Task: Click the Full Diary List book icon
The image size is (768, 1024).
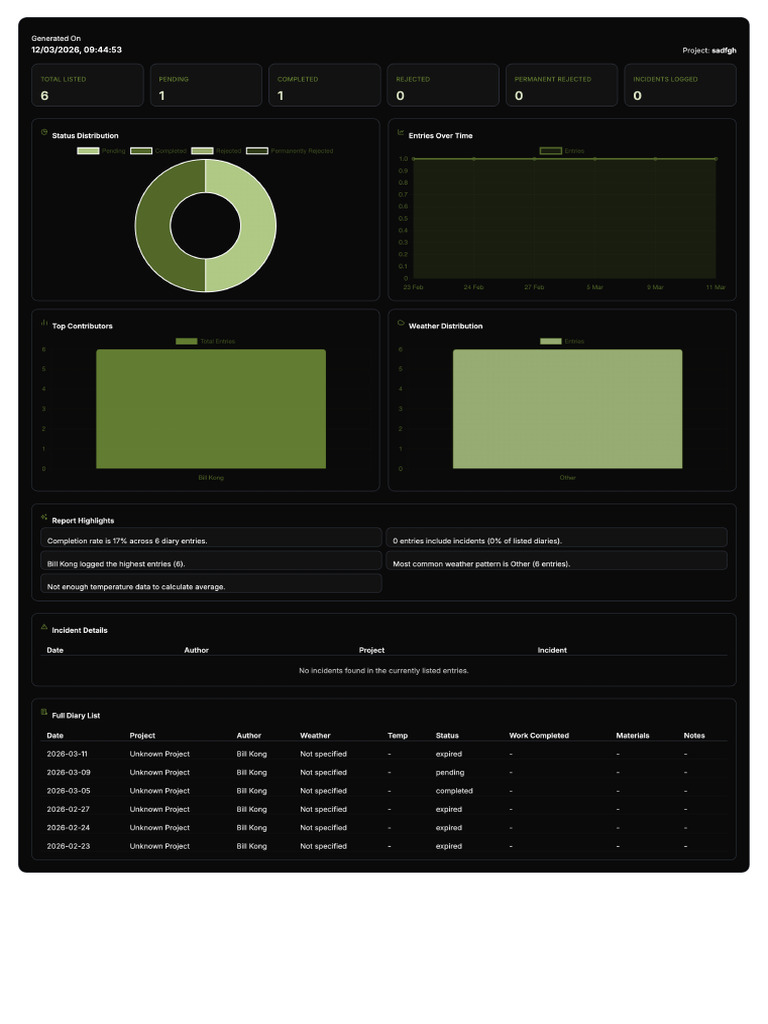Action: coord(44,712)
